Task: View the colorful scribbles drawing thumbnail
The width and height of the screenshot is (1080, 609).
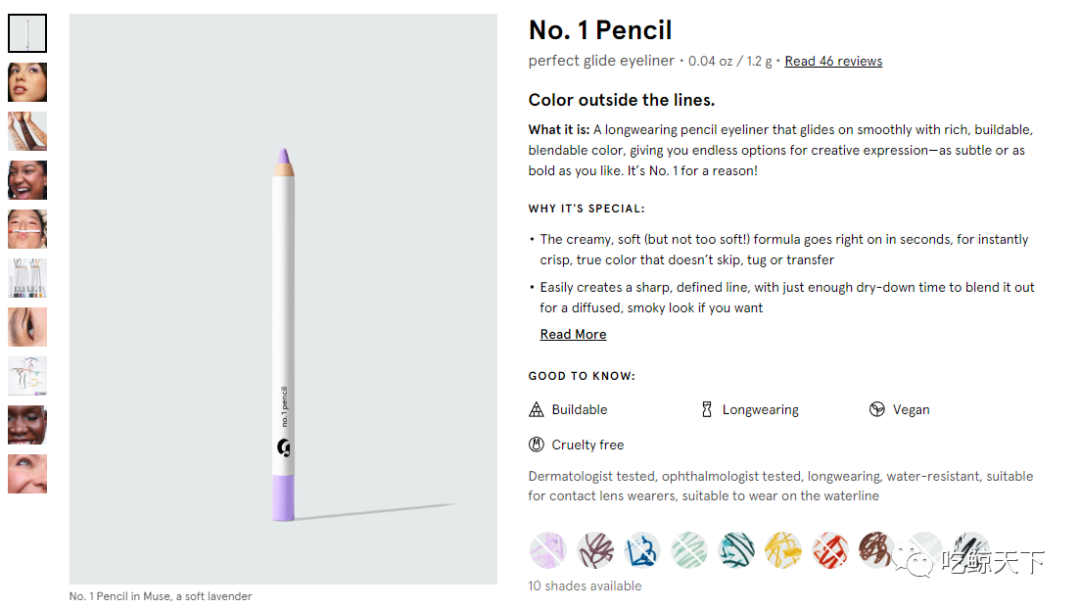Action: [28, 375]
